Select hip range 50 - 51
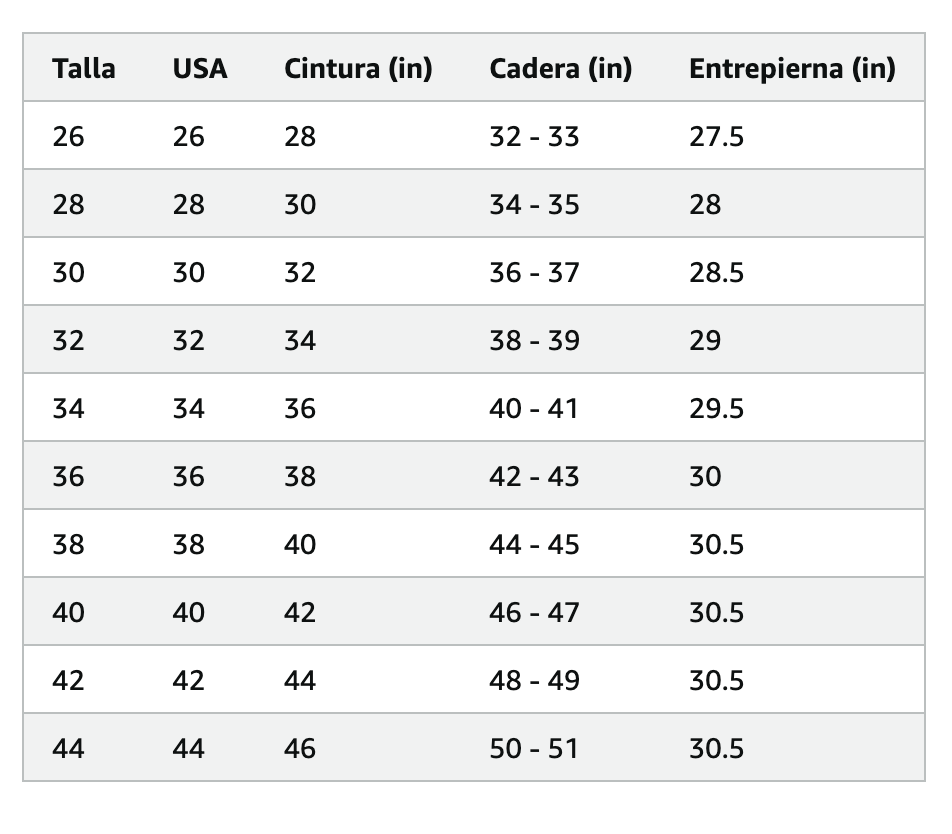The height and width of the screenshot is (834, 952). pos(534,748)
